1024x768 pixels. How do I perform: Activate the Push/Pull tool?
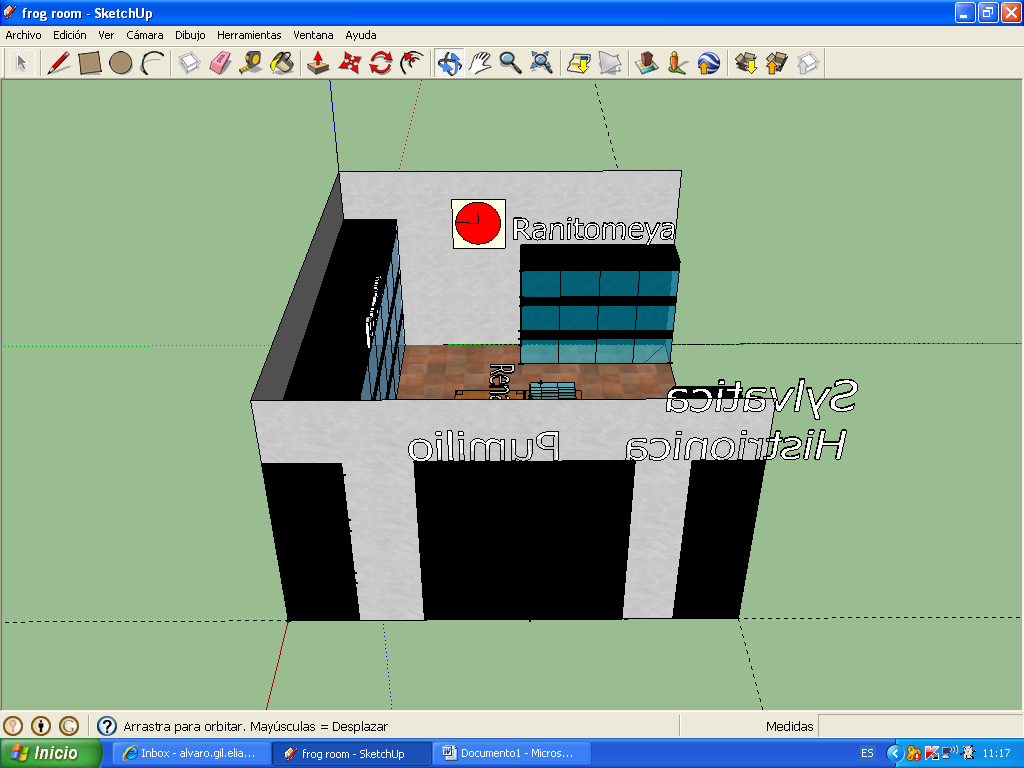click(x=318, y=63)
